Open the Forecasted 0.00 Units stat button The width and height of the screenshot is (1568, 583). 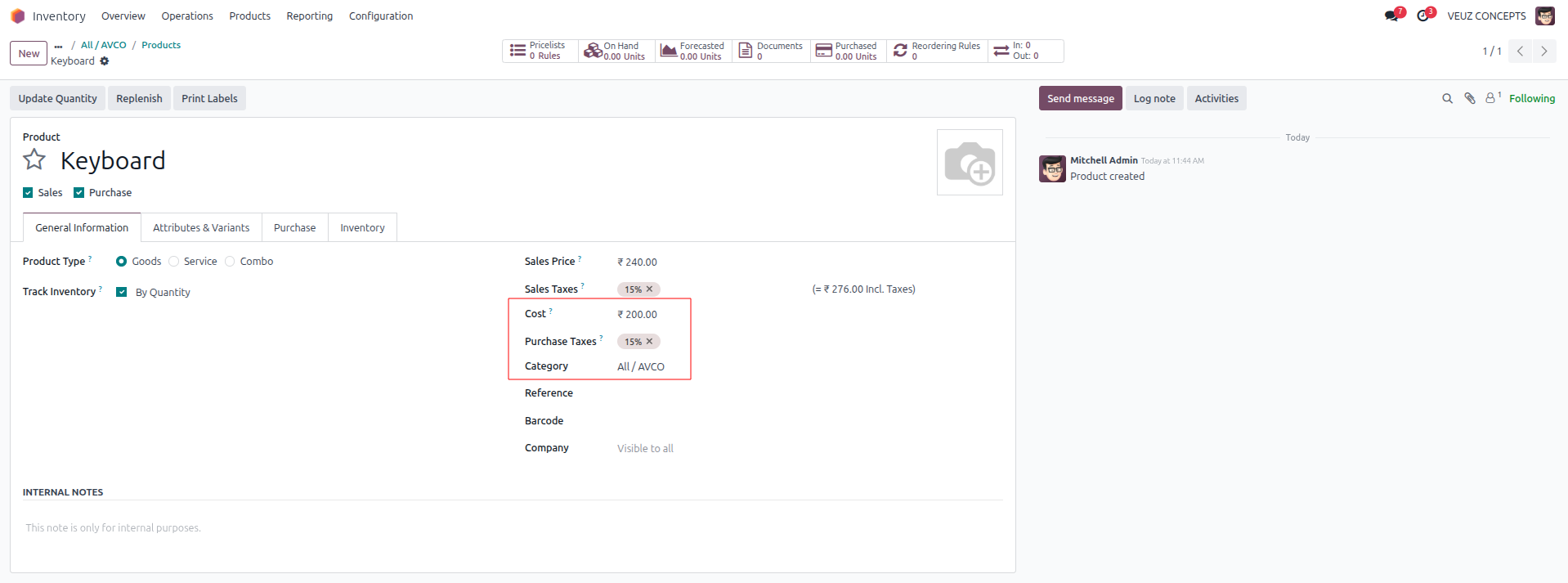[693, 51]
